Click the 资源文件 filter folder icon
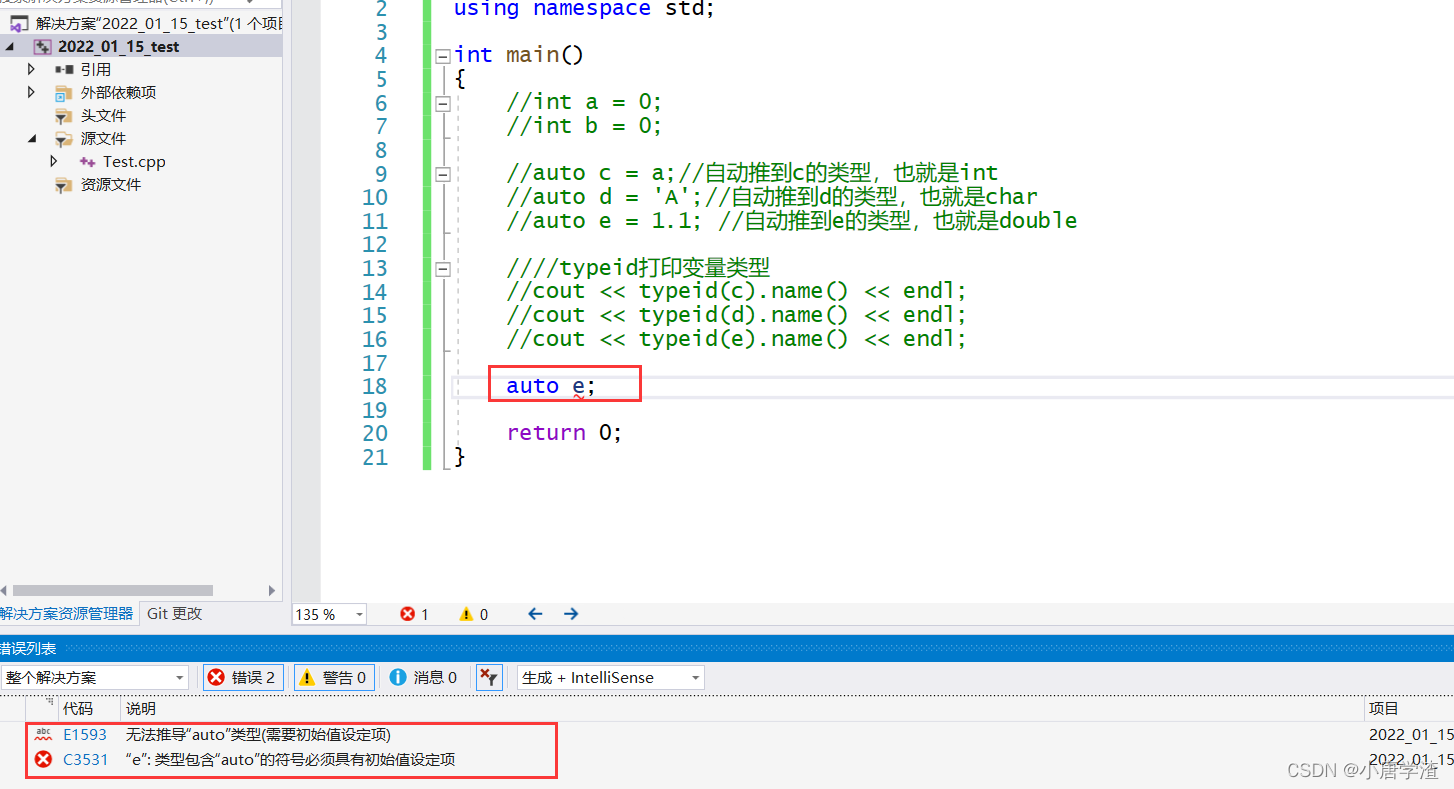 [x=64, y=185]
